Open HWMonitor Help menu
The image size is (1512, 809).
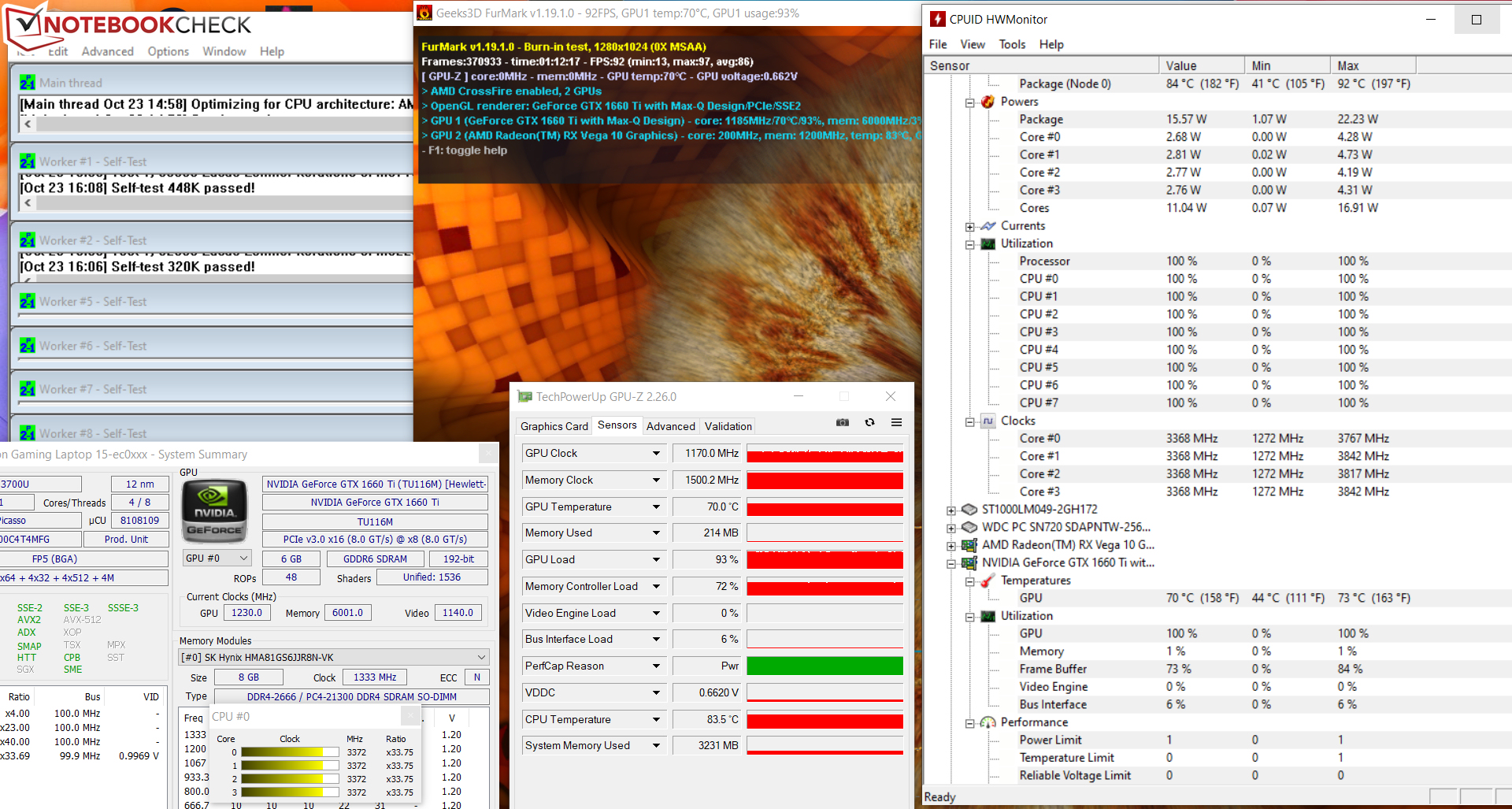[1051, 44]
